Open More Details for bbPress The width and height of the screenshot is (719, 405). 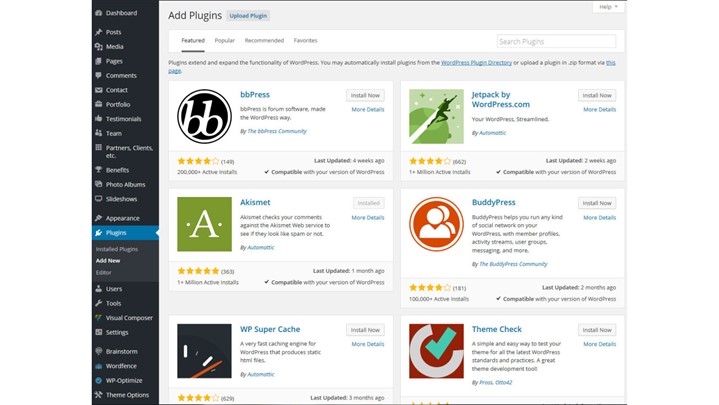[368, 110]
